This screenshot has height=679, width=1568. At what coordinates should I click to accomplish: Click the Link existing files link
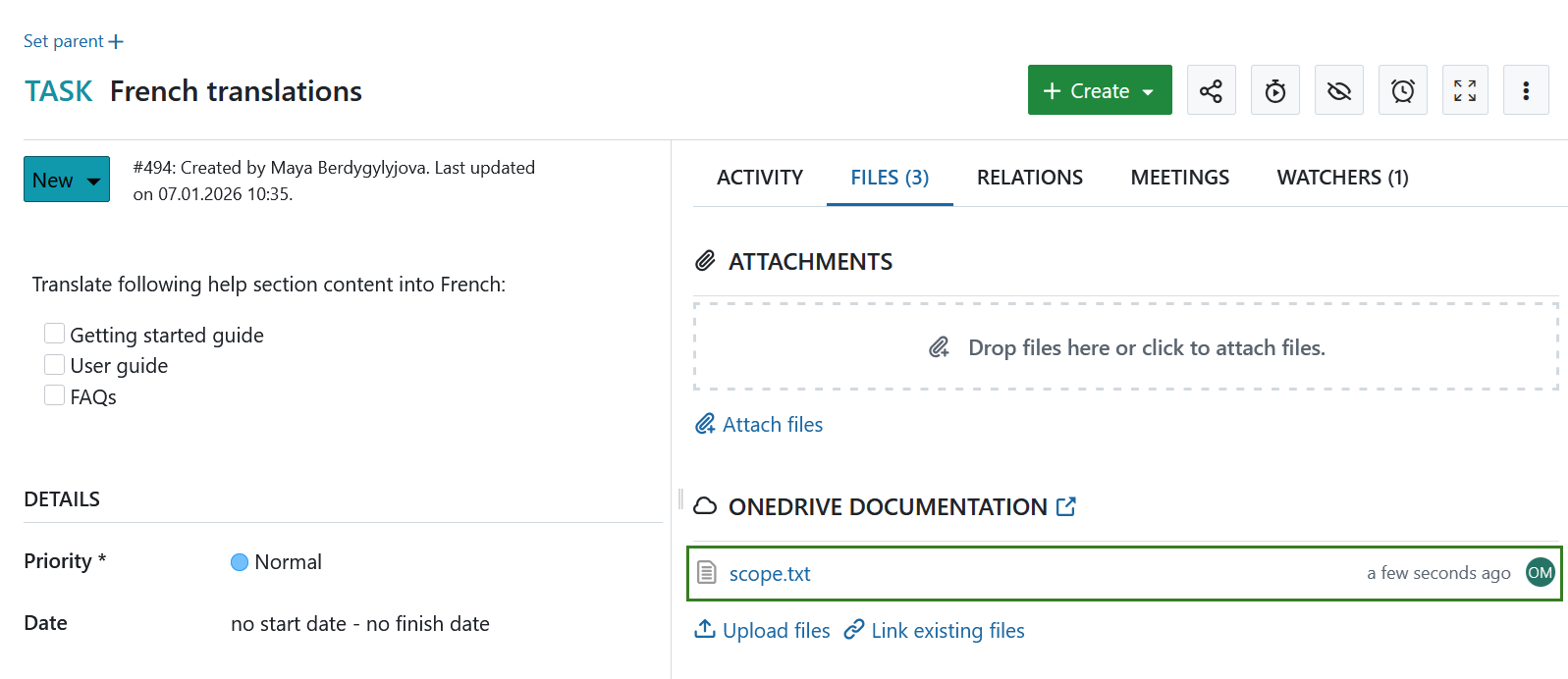(947, 630)
